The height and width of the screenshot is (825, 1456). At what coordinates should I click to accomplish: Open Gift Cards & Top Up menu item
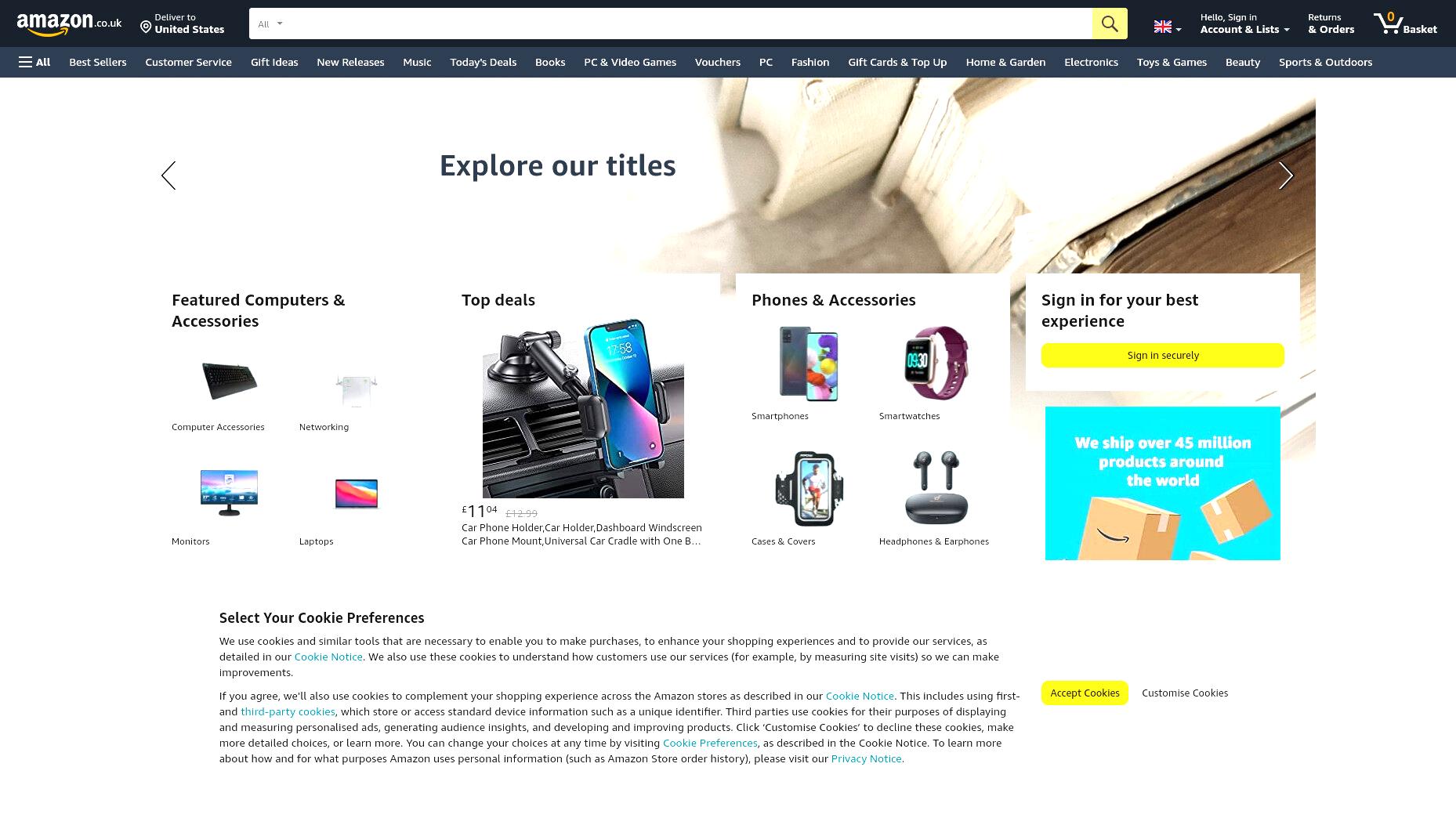click(x=897, y=62)
